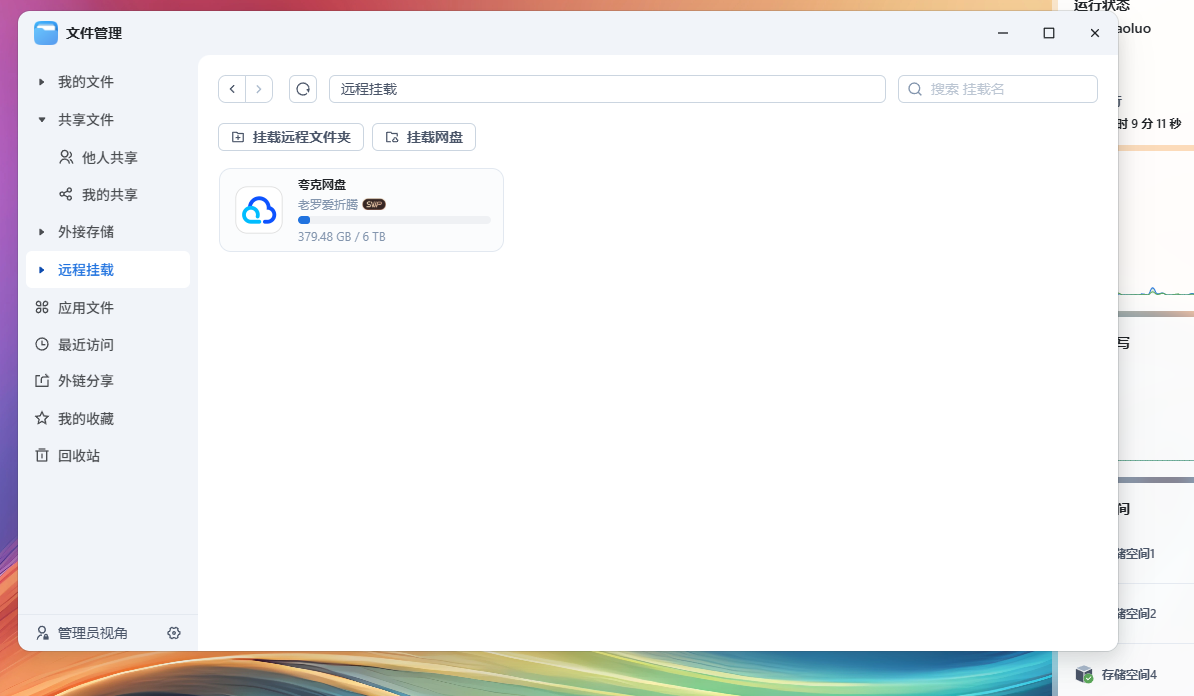Expand the 远程挂载 tree arrow
This screenshot has width=1194, height=696.
point(42,270)
